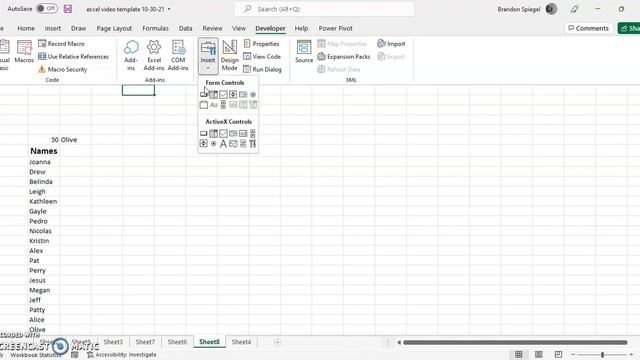640x360 pixels.
Task: Start Record Macro
Action: pos(61,43)
